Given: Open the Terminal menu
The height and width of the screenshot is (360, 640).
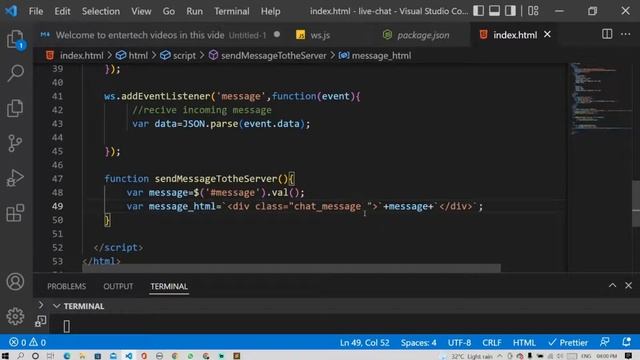Looking at the screenshot, I should click(x=232, y=11).
